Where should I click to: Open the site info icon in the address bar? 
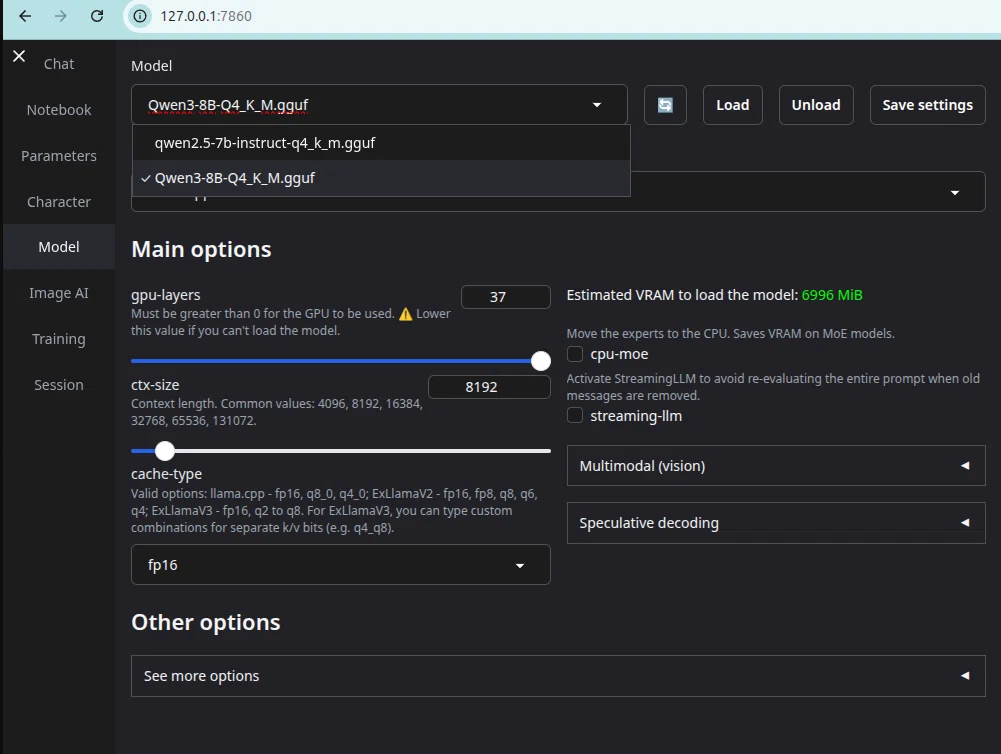140,16
